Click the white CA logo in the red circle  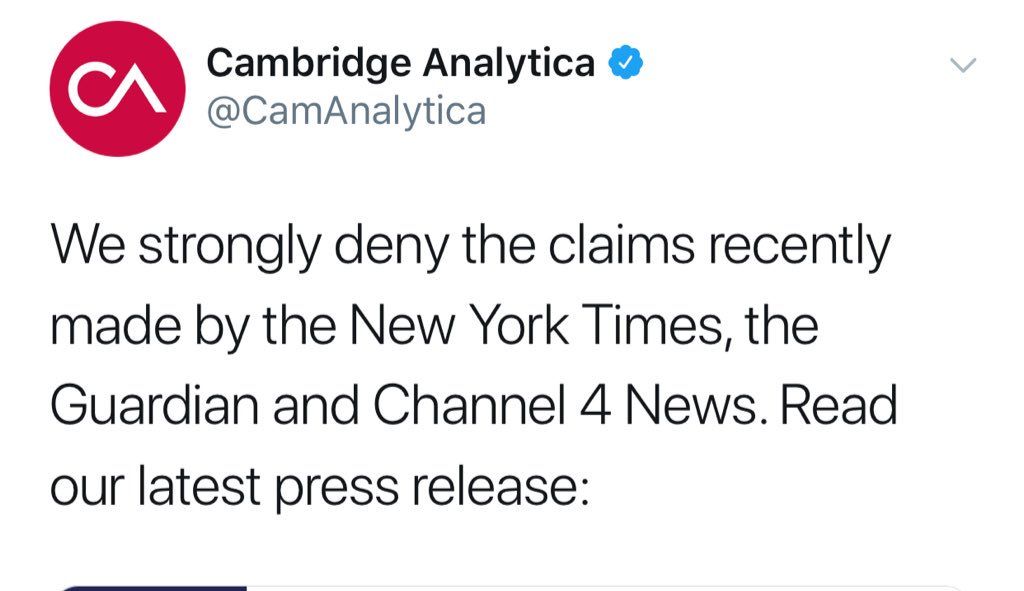118,90
